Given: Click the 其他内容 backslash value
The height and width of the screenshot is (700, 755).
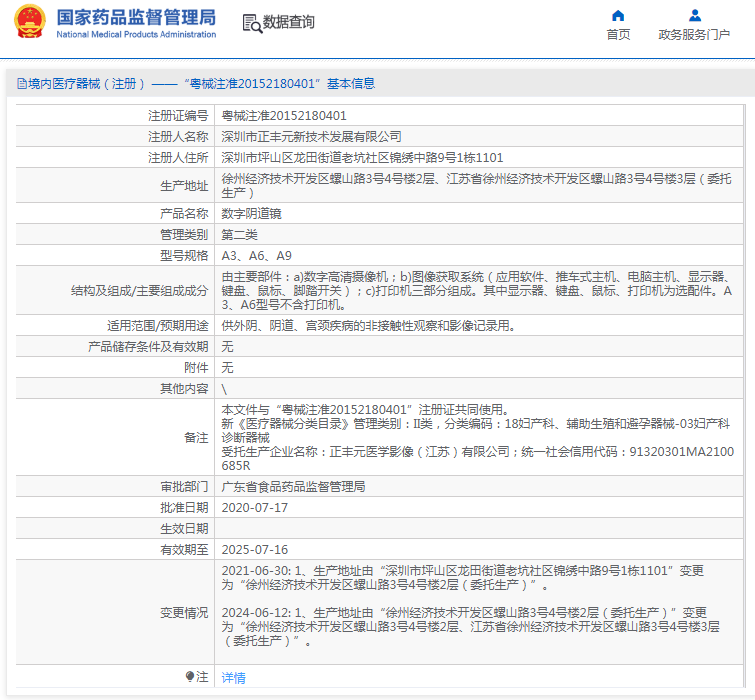Looking at the screenshot, I should point(224,389).
